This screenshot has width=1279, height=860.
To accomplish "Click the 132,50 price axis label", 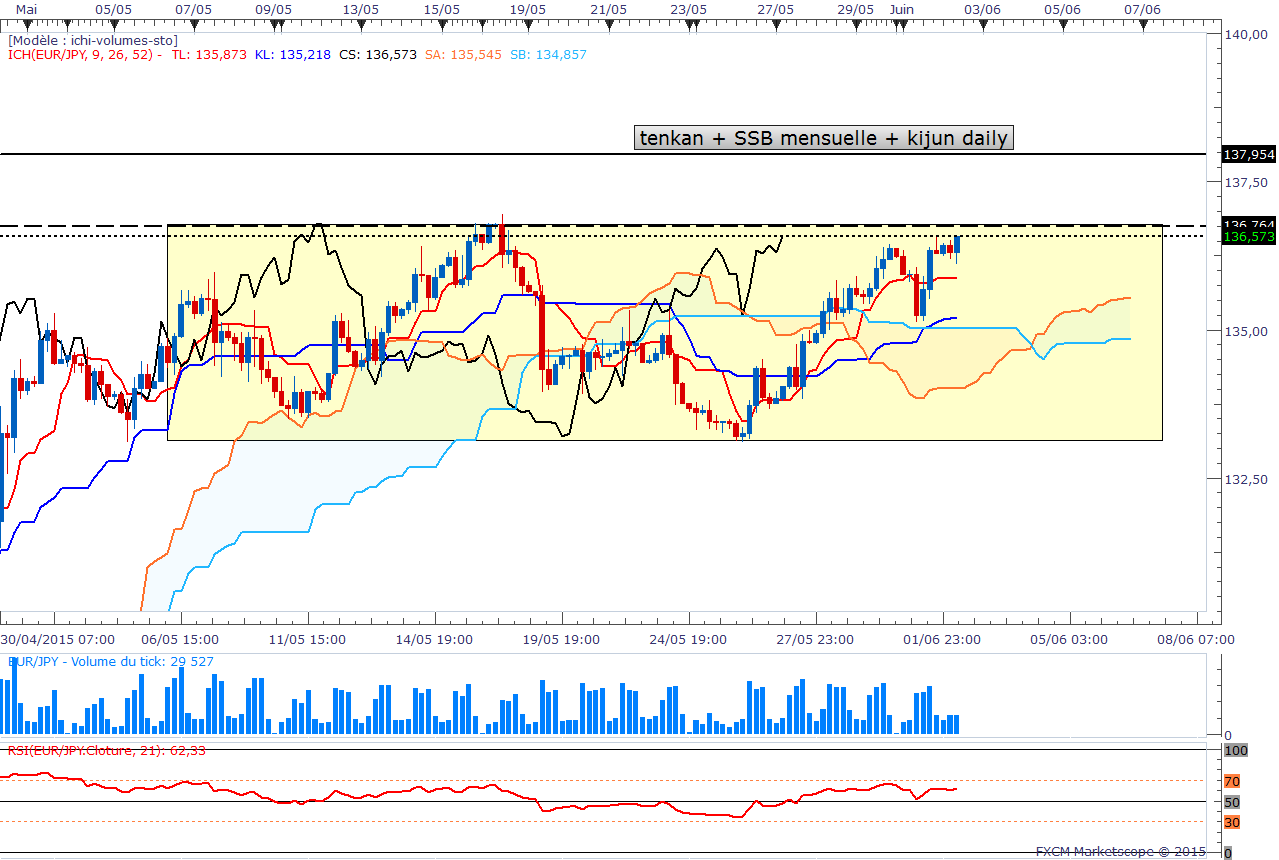I will click(1246, 479).
